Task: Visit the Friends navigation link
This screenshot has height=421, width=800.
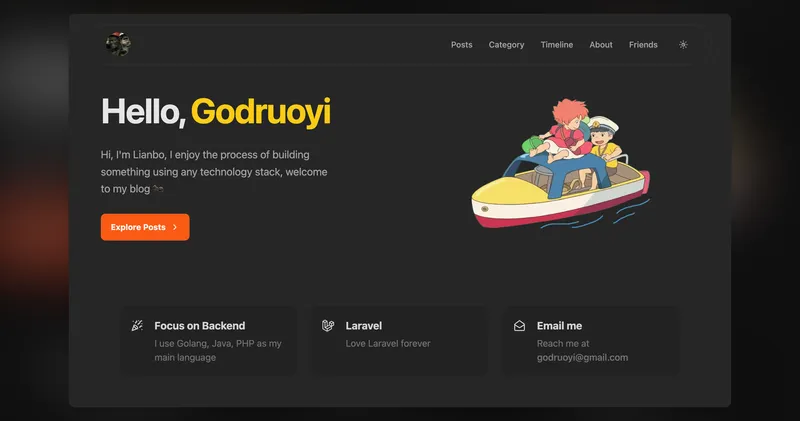Action: pos(643,45)
